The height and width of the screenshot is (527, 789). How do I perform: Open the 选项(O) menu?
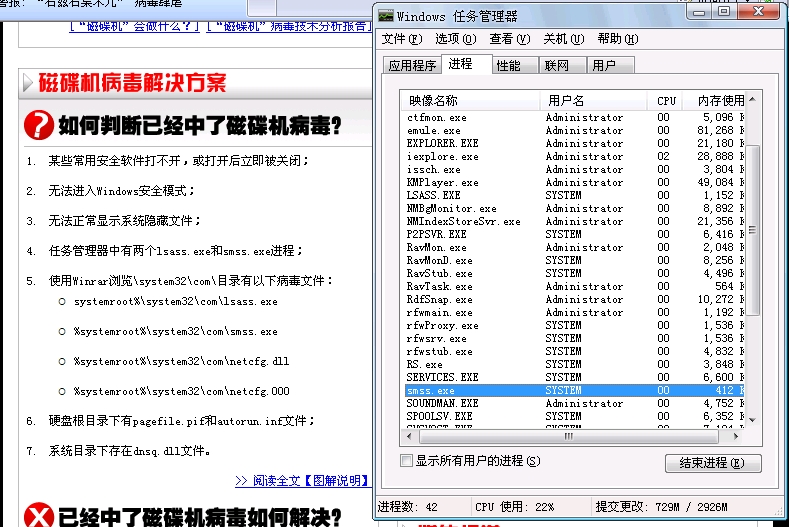pos(455,39)
